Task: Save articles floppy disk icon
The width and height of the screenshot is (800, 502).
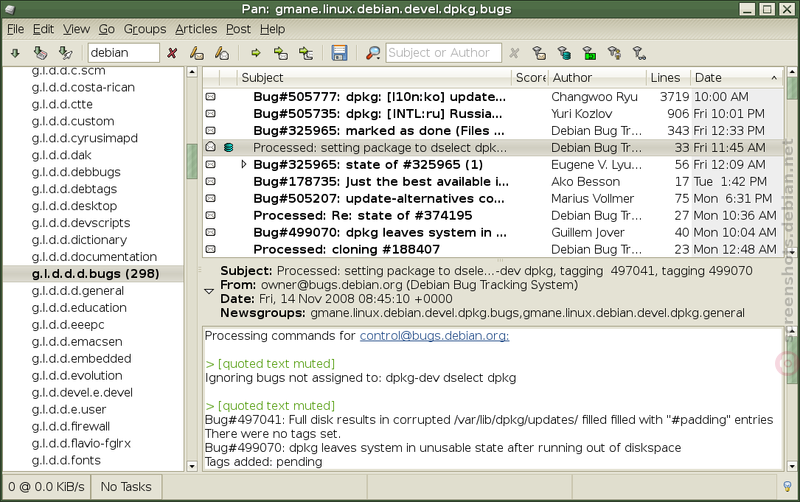Action: click(339, 53)
